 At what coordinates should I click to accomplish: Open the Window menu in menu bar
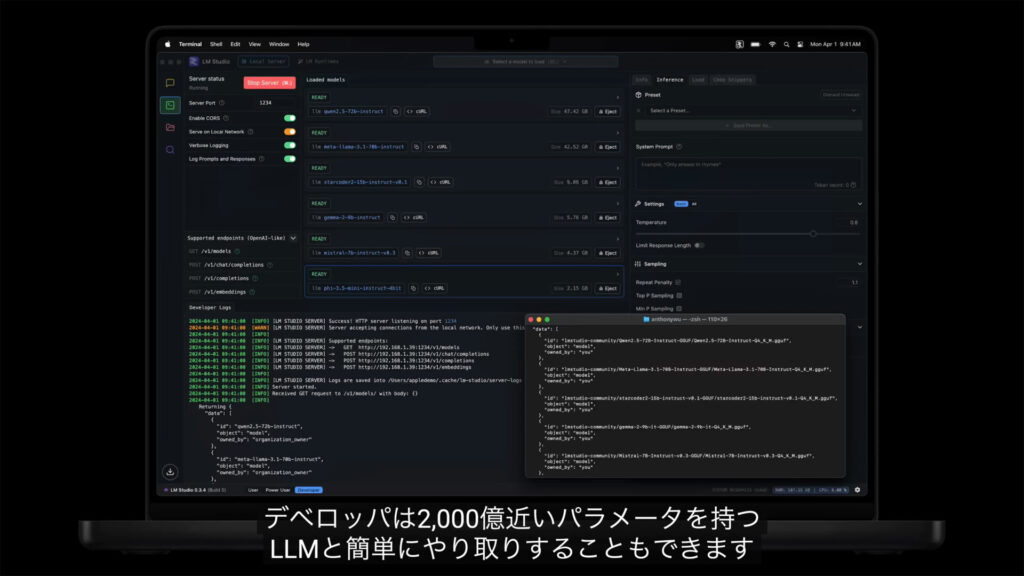click(x=279, y=44)
